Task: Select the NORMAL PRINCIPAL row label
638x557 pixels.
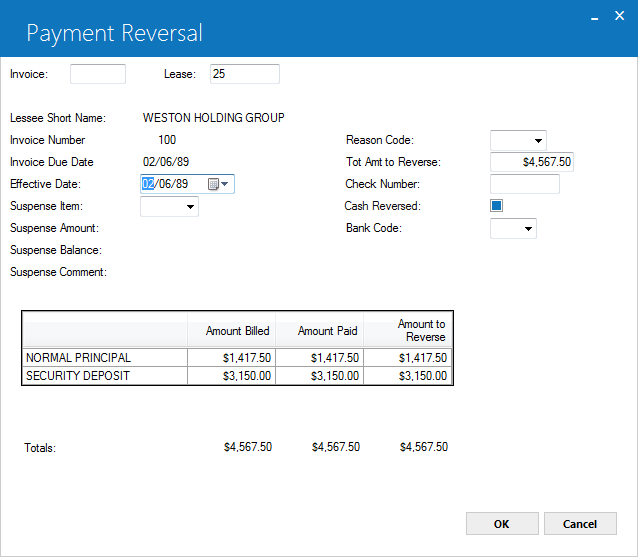Action: 105,358
